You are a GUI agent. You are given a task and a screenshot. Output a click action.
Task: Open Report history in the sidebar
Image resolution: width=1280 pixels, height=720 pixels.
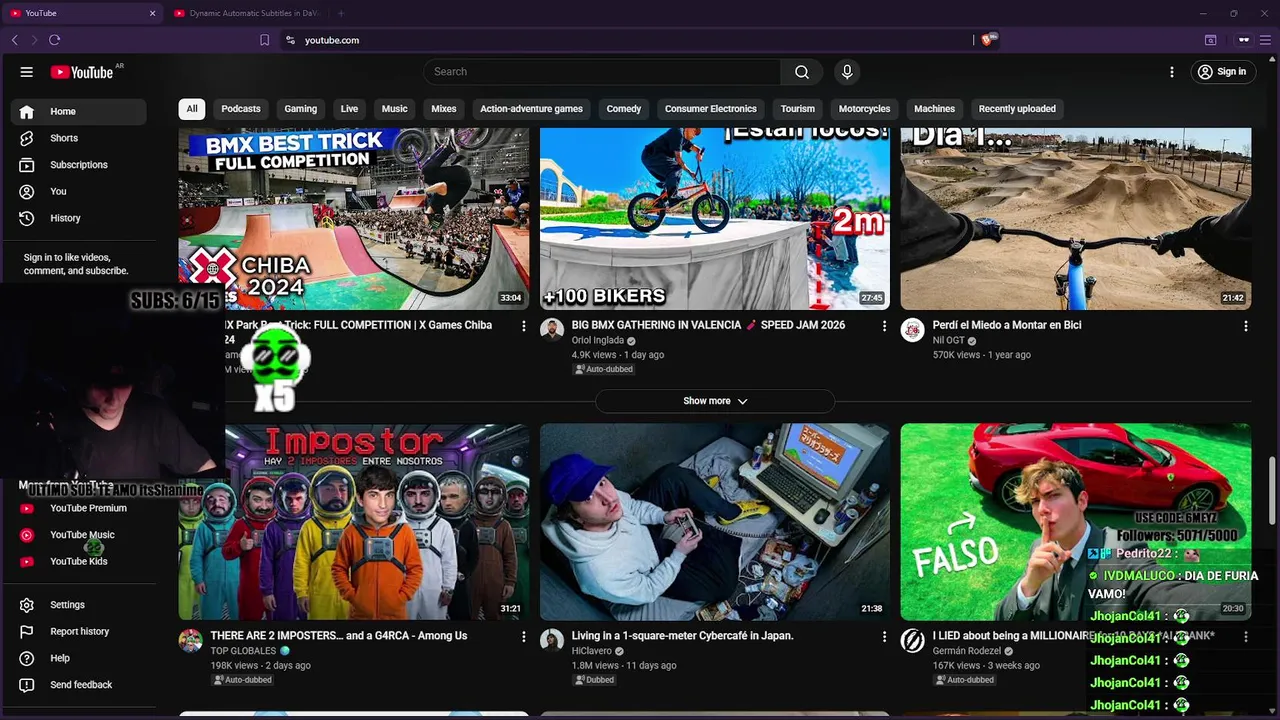pyautogui.click(x=78, y=632)
